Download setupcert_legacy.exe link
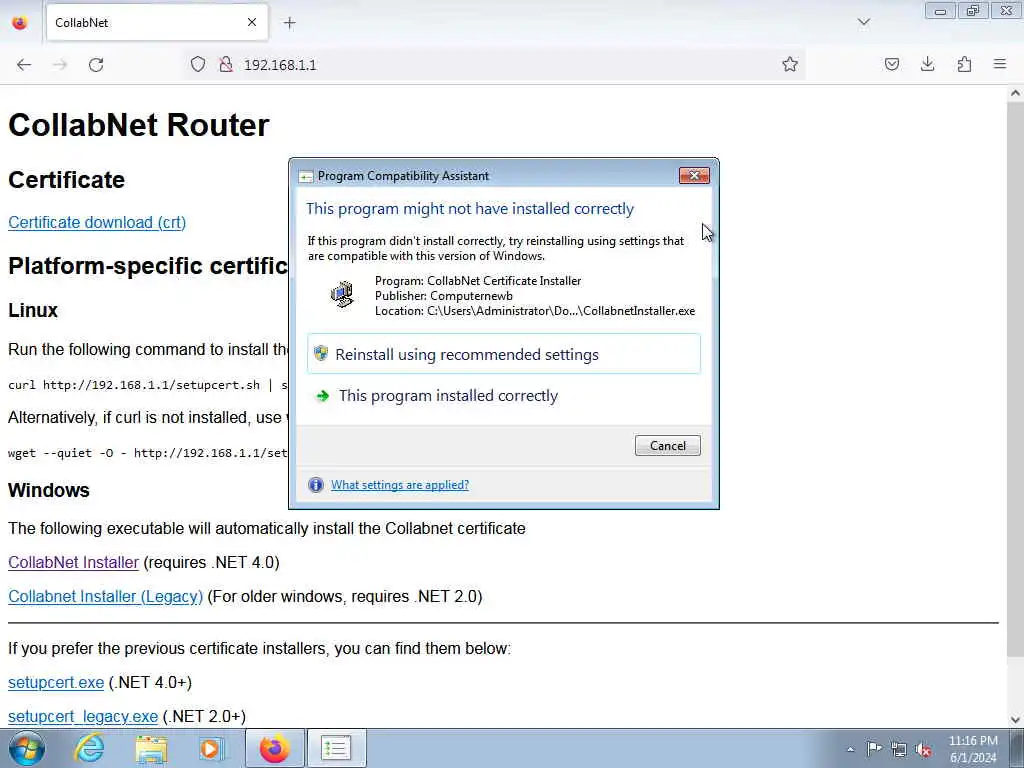 coord(83,716)
